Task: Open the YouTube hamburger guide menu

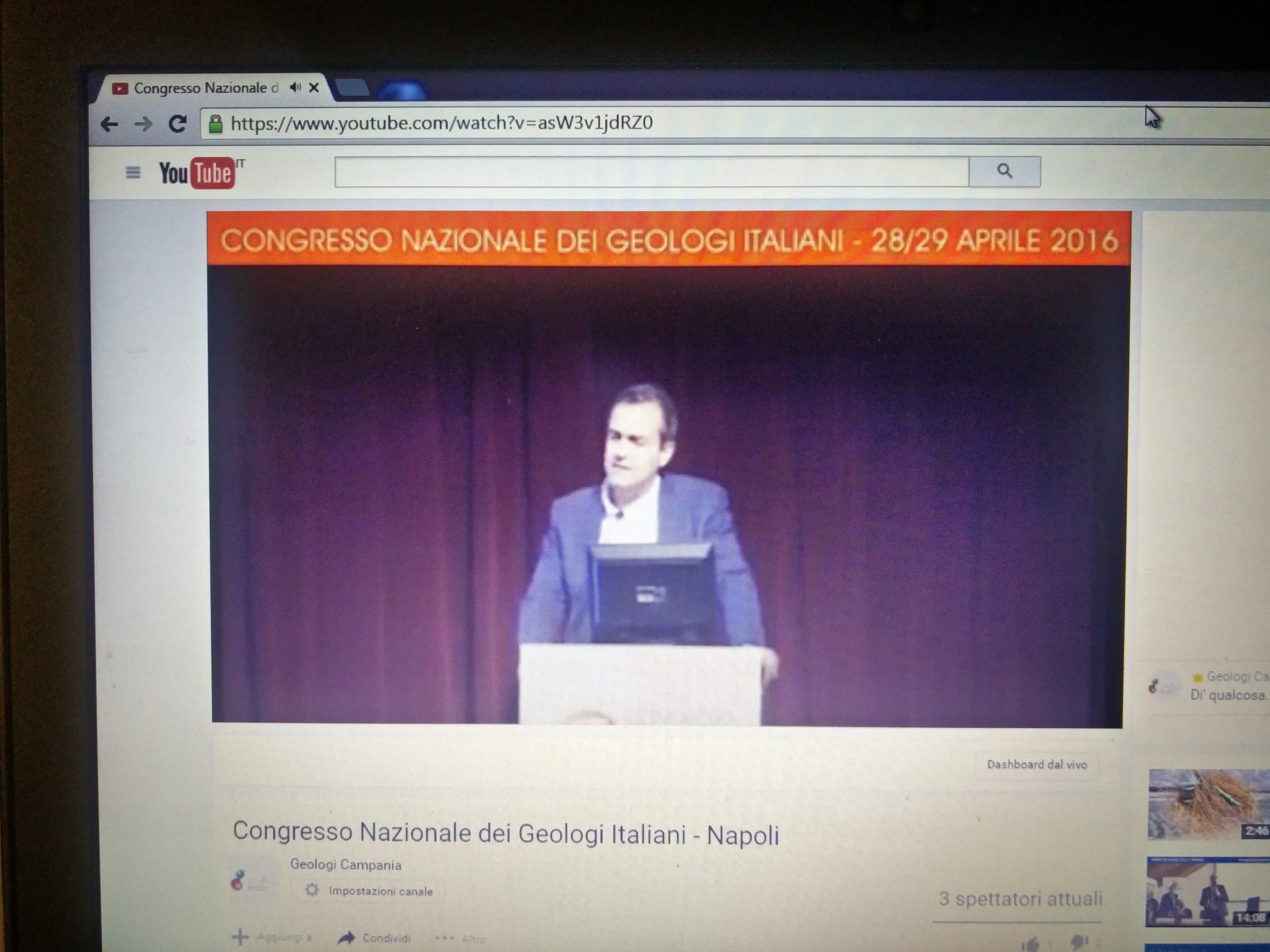Action: pos(132,172)
